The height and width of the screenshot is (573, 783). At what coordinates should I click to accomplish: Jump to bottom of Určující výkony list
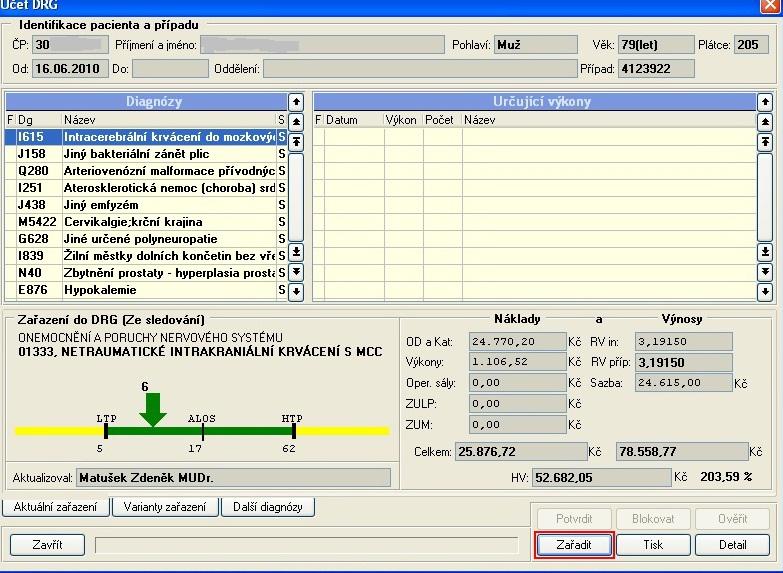coord(765,252)
